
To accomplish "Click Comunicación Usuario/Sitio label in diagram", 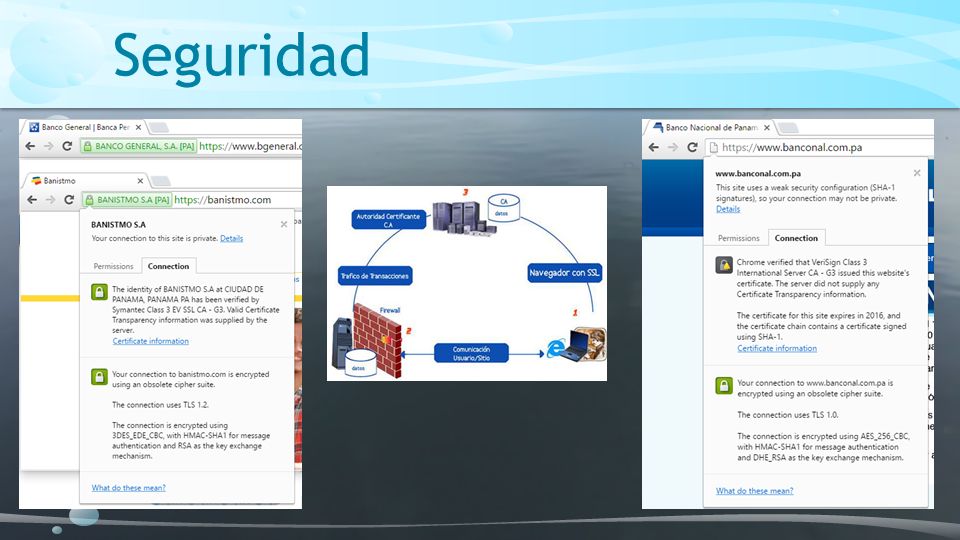I will click(471, 353).
